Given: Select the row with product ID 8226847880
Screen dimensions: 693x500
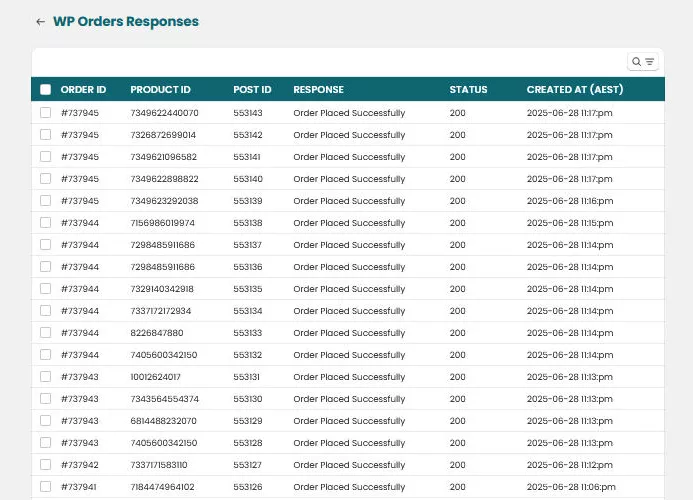Looking at the screenshot, I should coord(46,333).
